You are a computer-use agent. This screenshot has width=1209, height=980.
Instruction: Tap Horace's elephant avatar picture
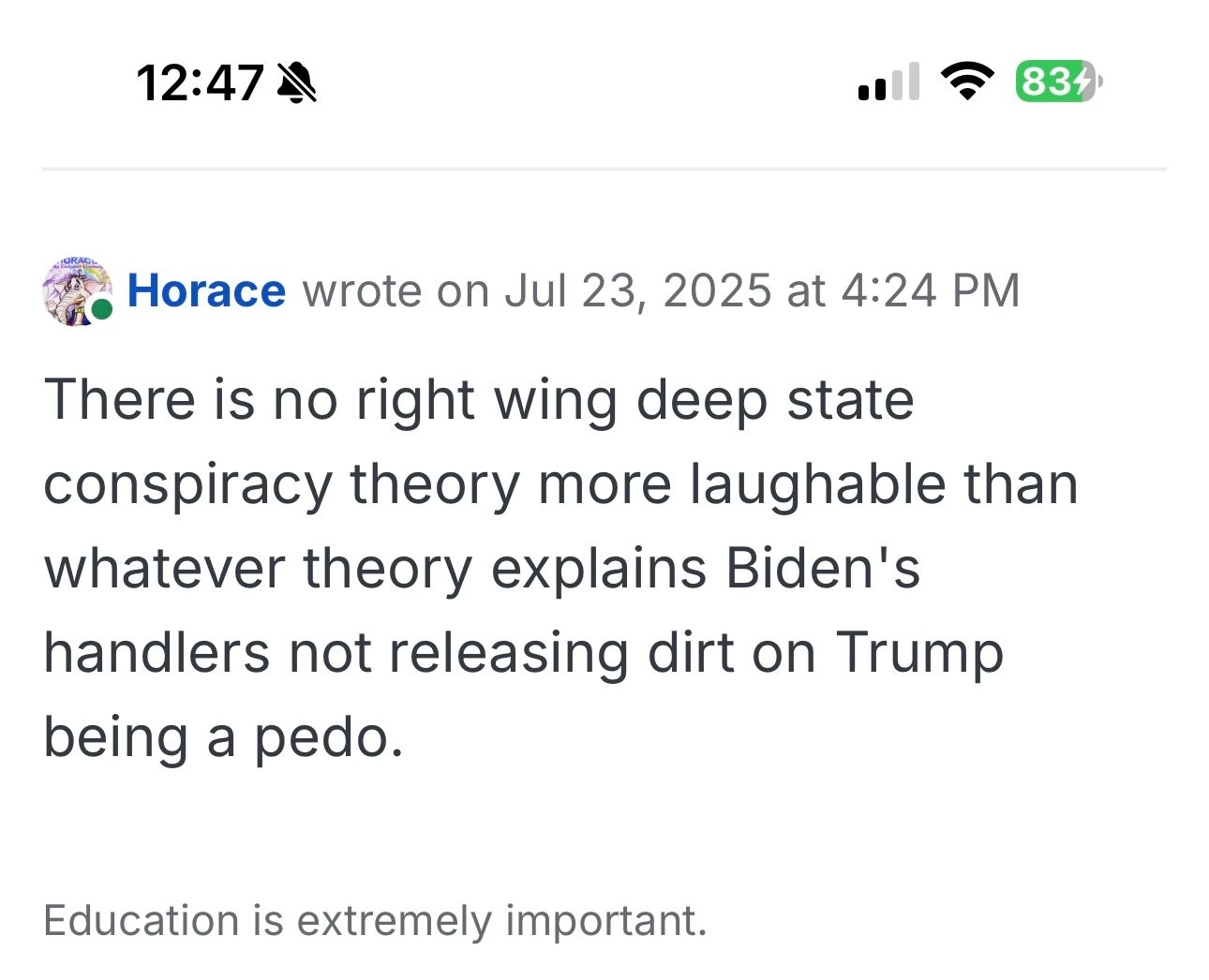pos(74,290)
